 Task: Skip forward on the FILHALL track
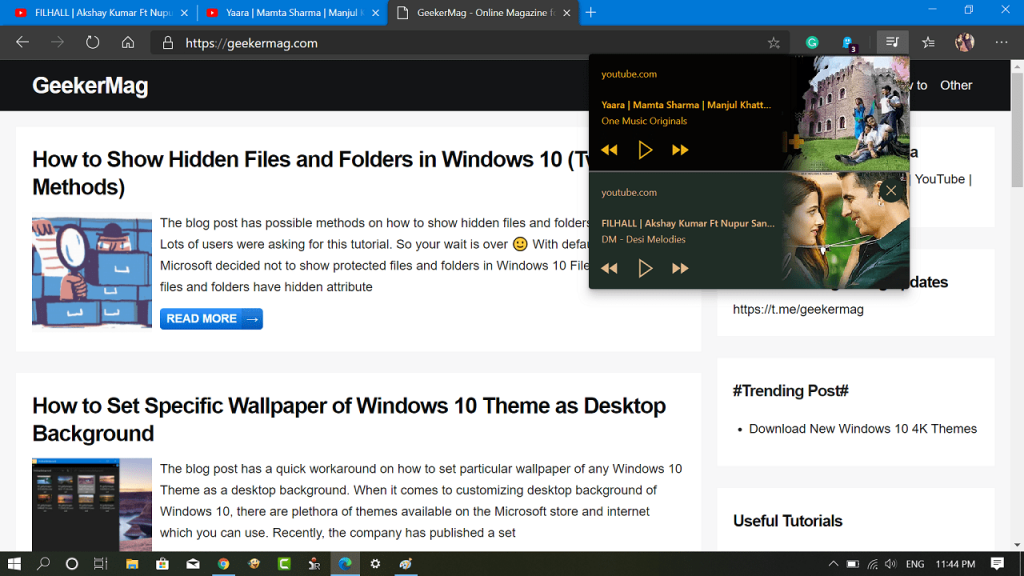point(680,268)
